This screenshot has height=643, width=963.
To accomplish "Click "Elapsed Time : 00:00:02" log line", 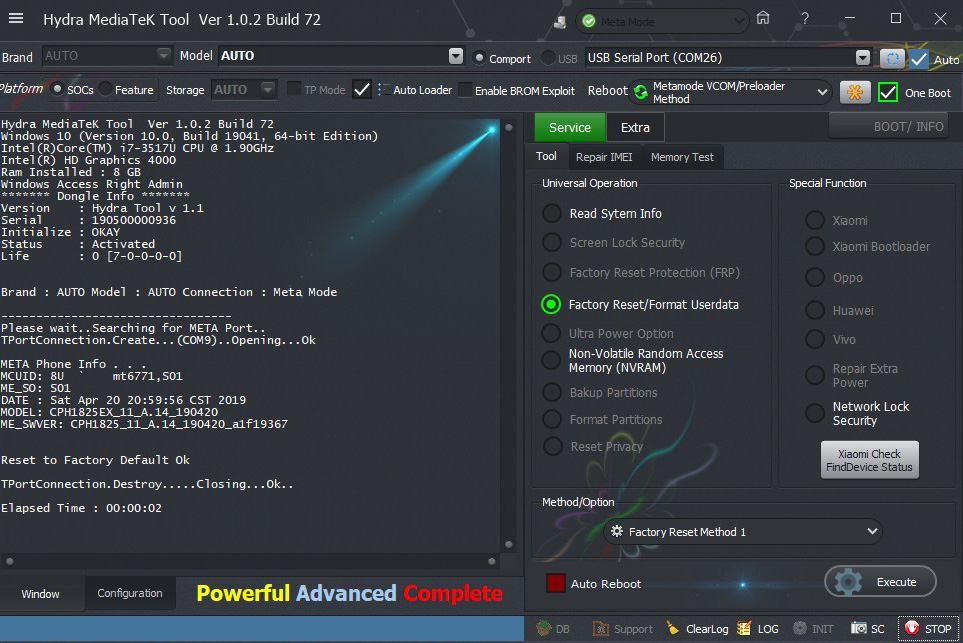I will click(82, 508).
